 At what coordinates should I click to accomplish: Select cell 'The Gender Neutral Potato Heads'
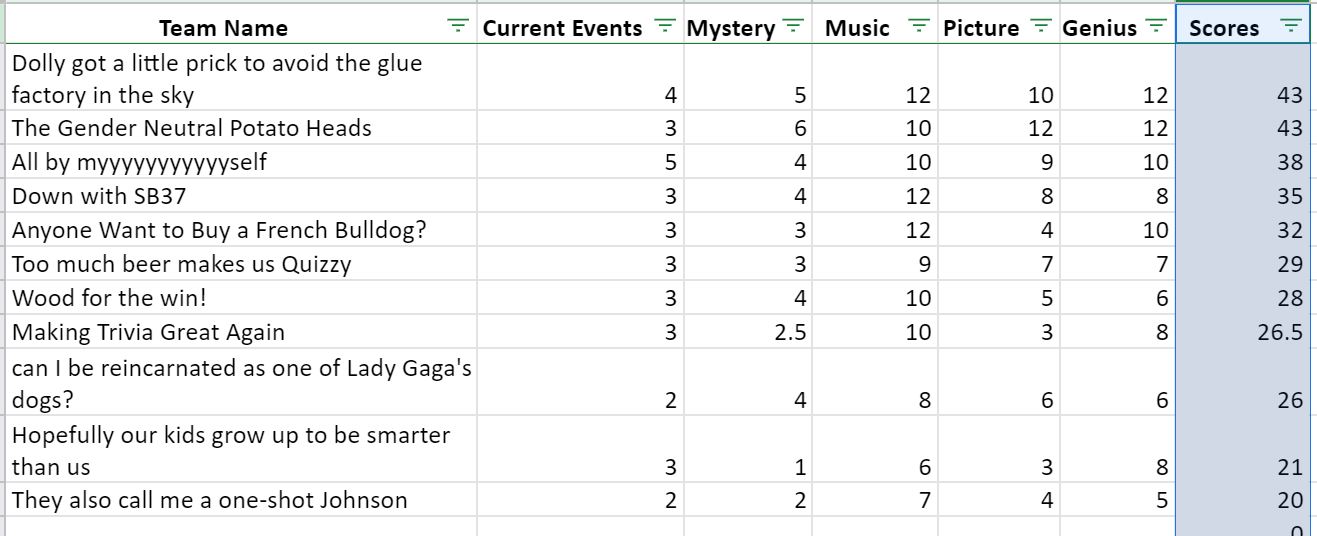[241, 128]
